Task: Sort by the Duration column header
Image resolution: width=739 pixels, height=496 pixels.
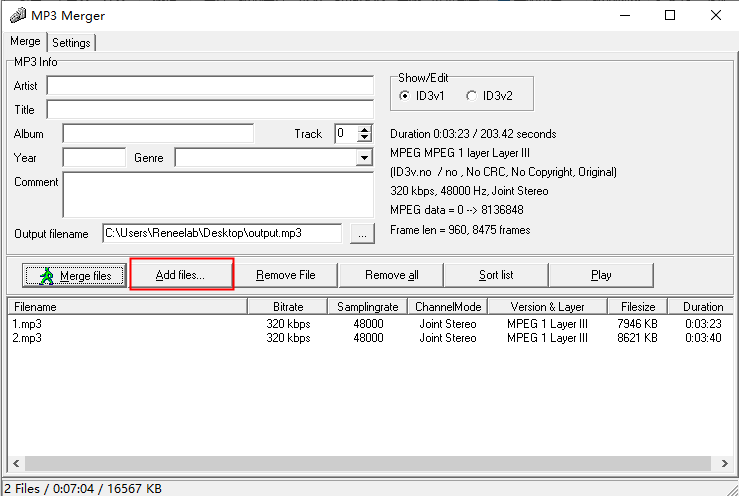Action: [701, 307]
